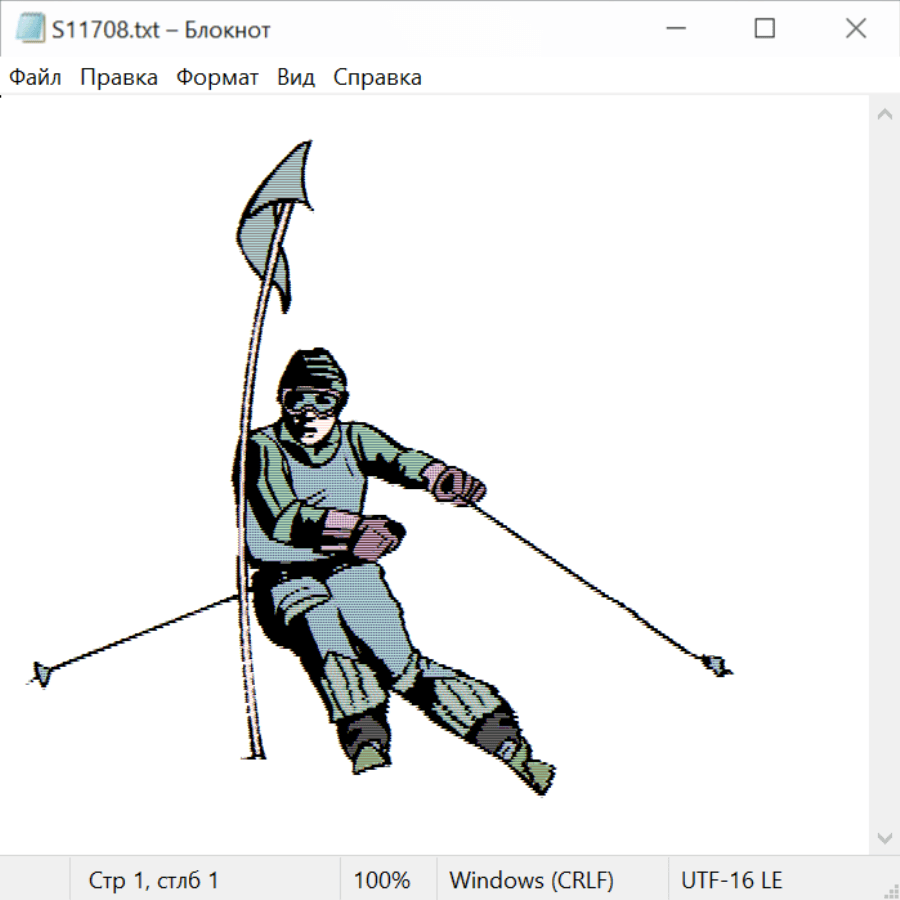Open the Формат menu

217,78
